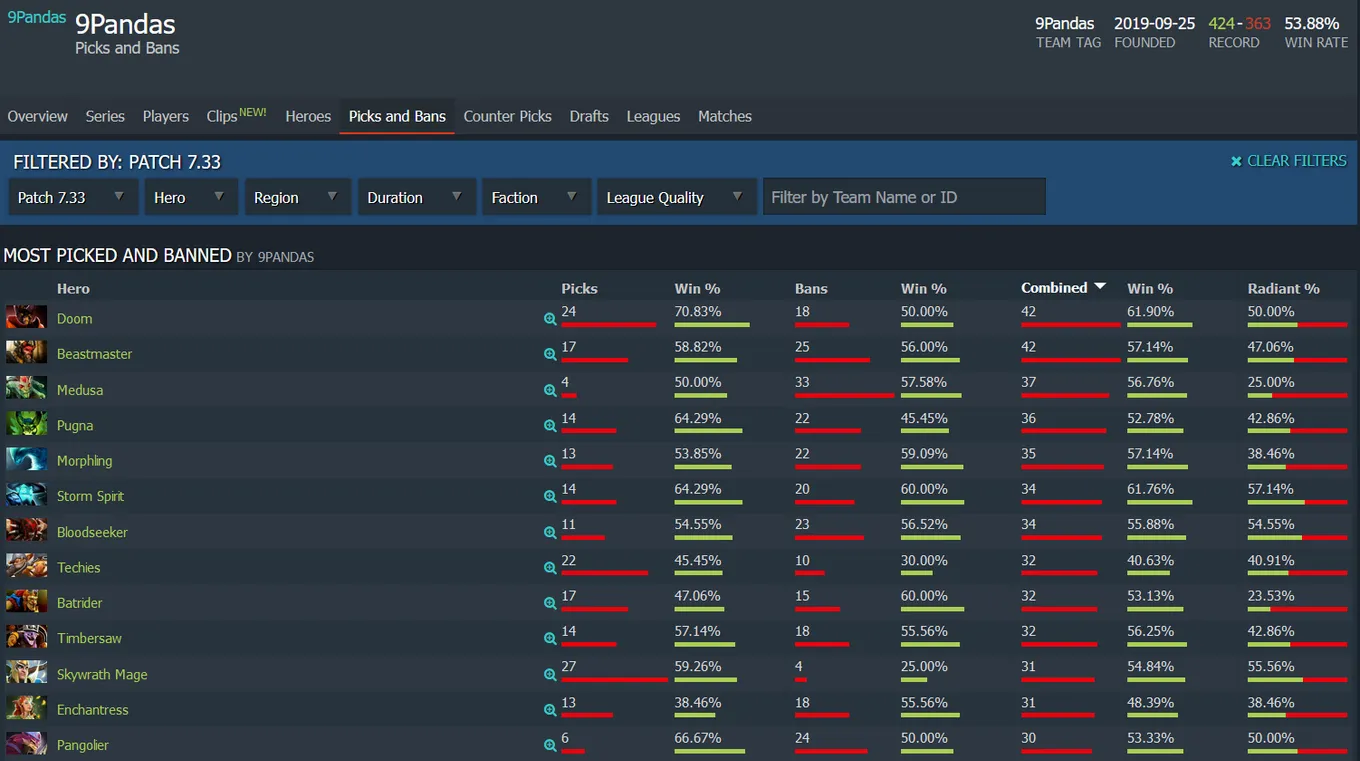1360x761 pixels.
Task: Click the 9Pandas team logo link
Action: 36,17
